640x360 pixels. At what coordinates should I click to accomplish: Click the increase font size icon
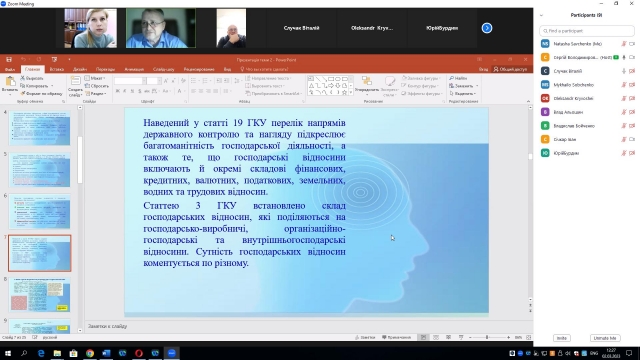[166, 81]
